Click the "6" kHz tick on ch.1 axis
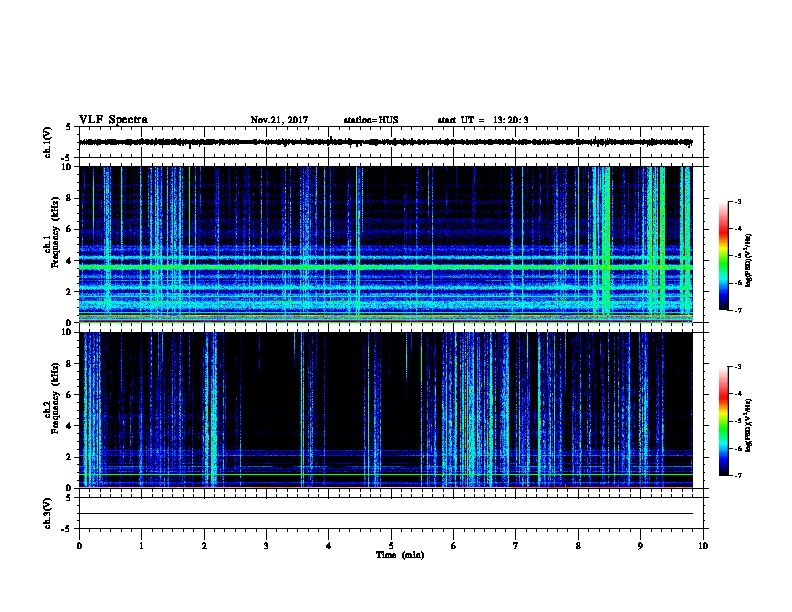792x612 pixels. (70, 229)
